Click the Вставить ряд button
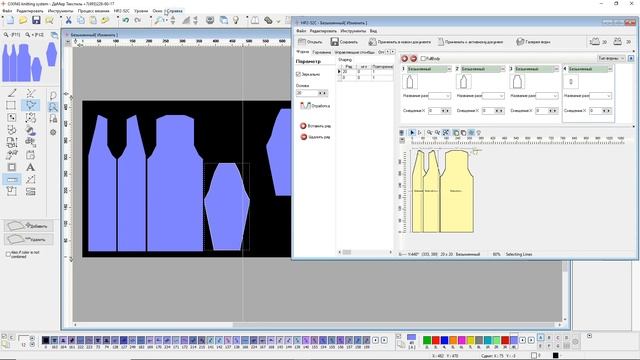This screenshot has height=360, width=640. tap(315, 126)
